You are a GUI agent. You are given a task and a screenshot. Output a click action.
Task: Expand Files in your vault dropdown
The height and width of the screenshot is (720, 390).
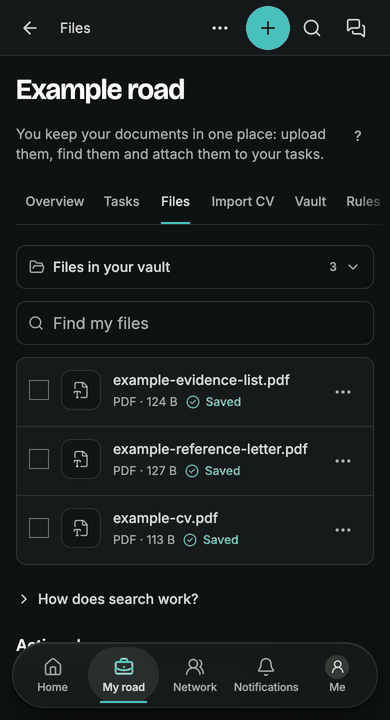(195, 267)
